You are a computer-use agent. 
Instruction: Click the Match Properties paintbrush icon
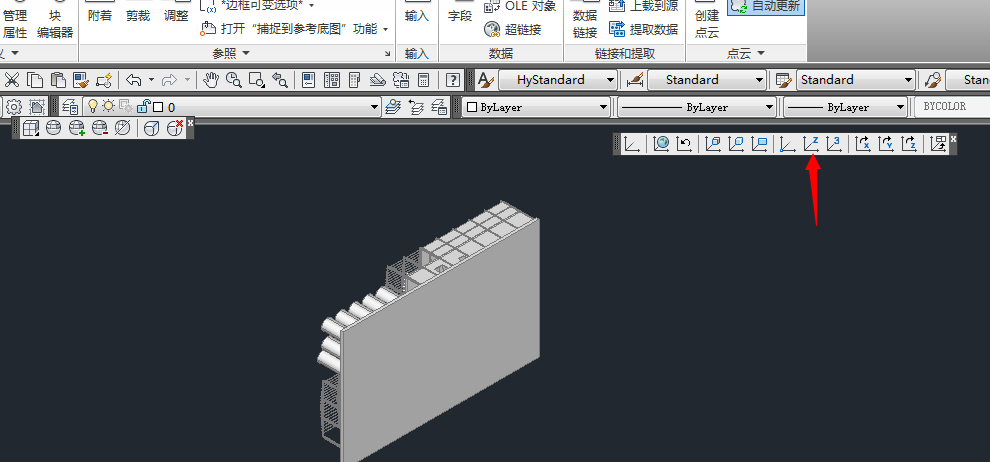tap(81, 80)
